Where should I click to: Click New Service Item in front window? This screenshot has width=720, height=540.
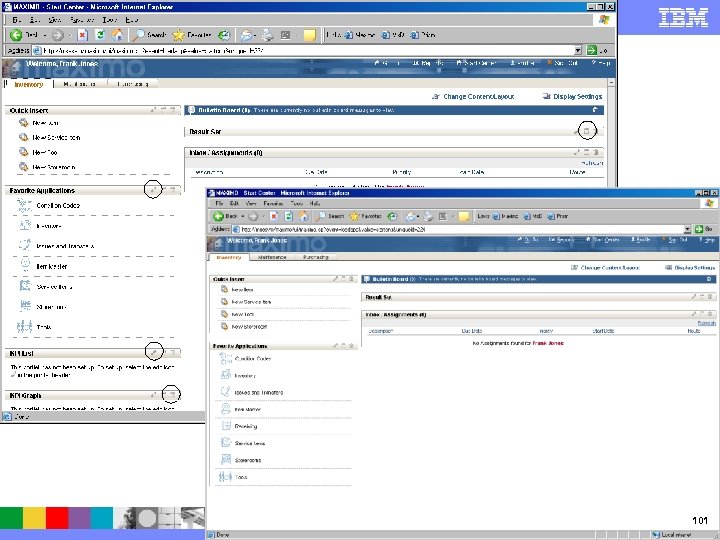tap(251, 302)
